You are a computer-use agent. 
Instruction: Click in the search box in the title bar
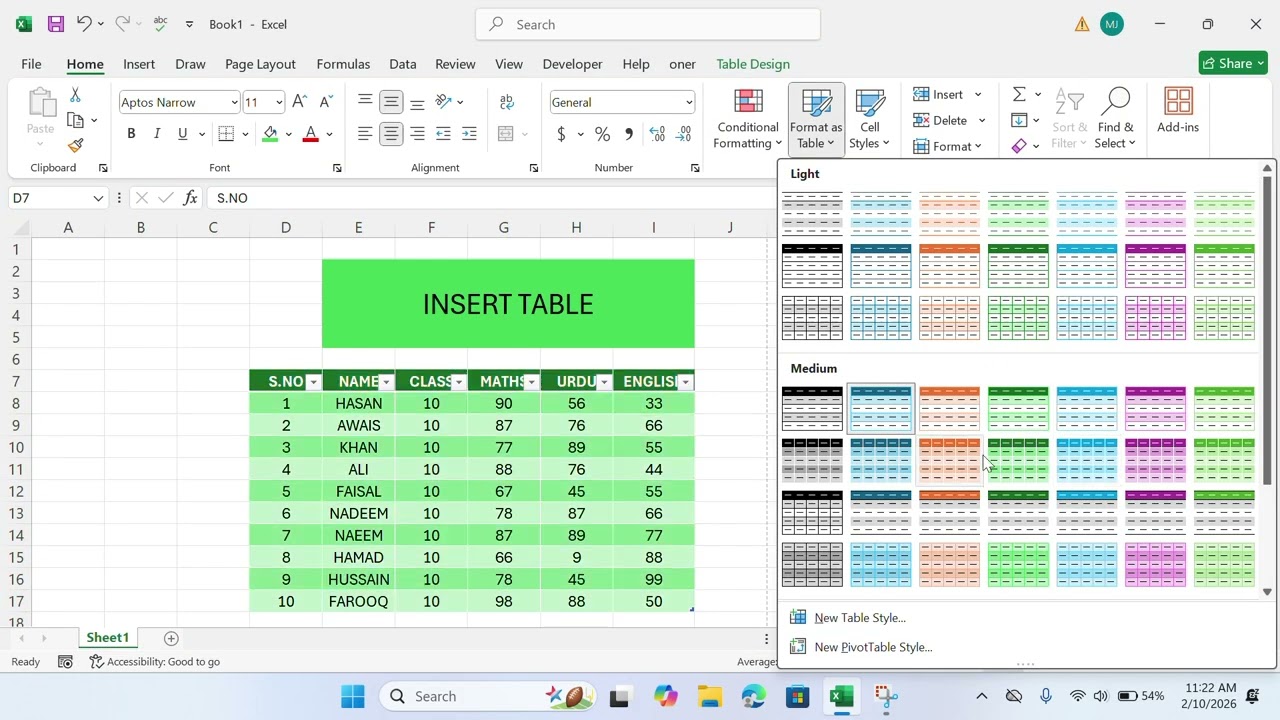point(648,24)
